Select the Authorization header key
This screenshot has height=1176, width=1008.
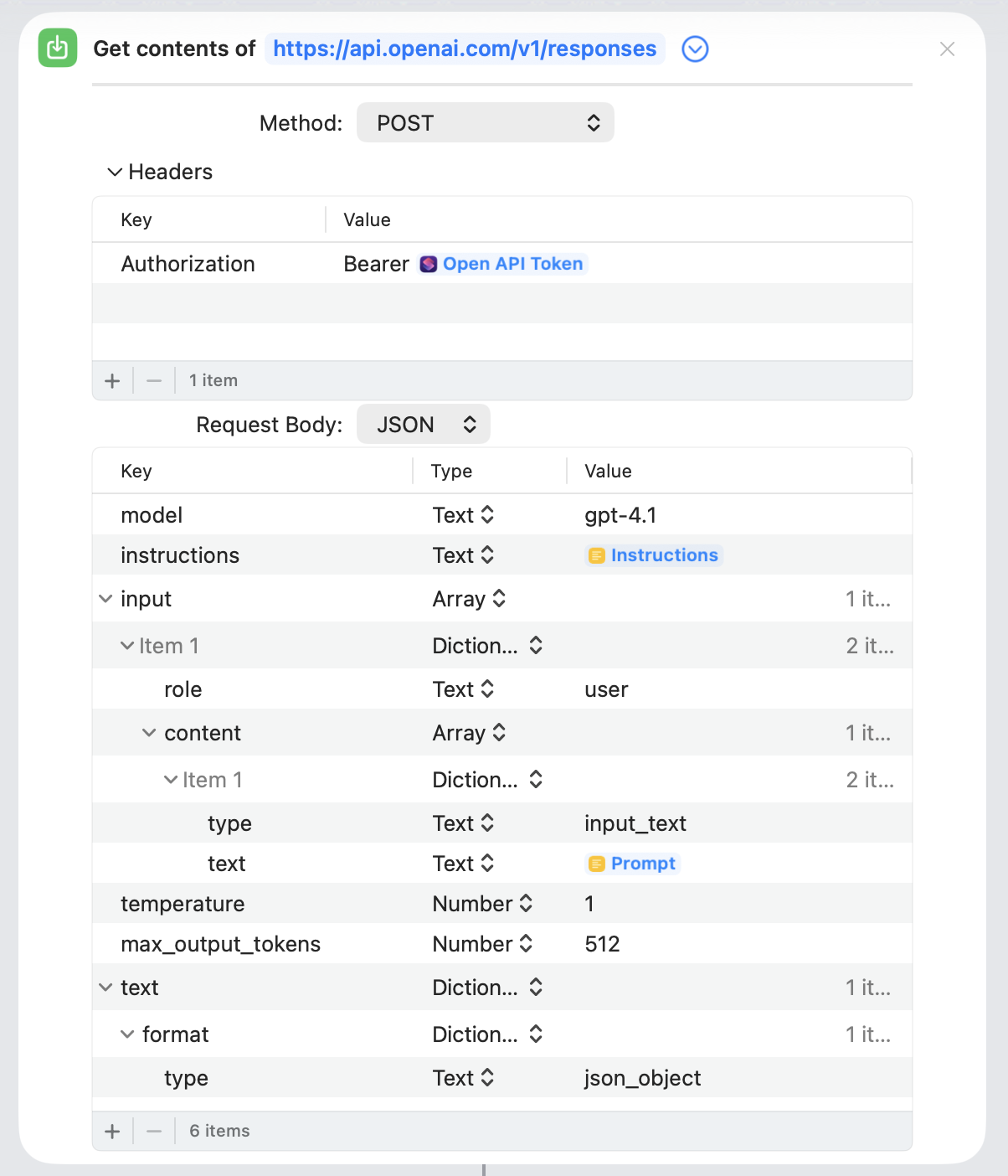coord(188,264)
